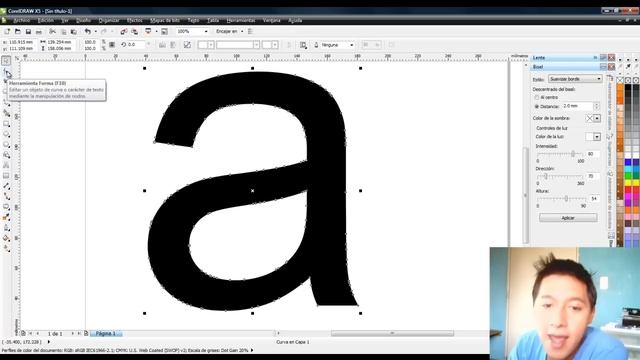640x360 pixels.
Task: Click the Import icon
Action: click(x=124, y=31)
